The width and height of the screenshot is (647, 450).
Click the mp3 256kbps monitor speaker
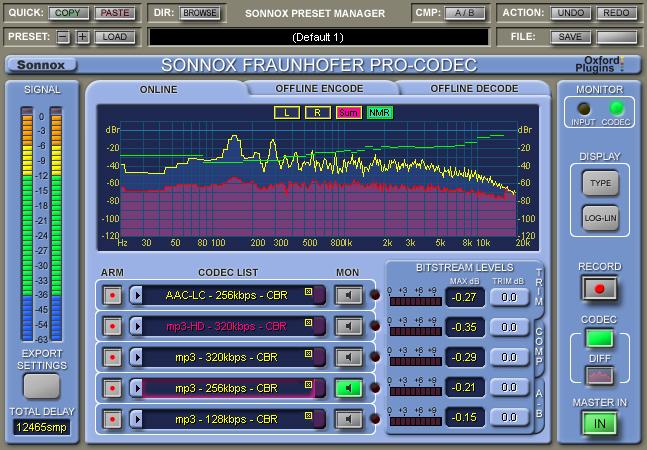point(348,388)
